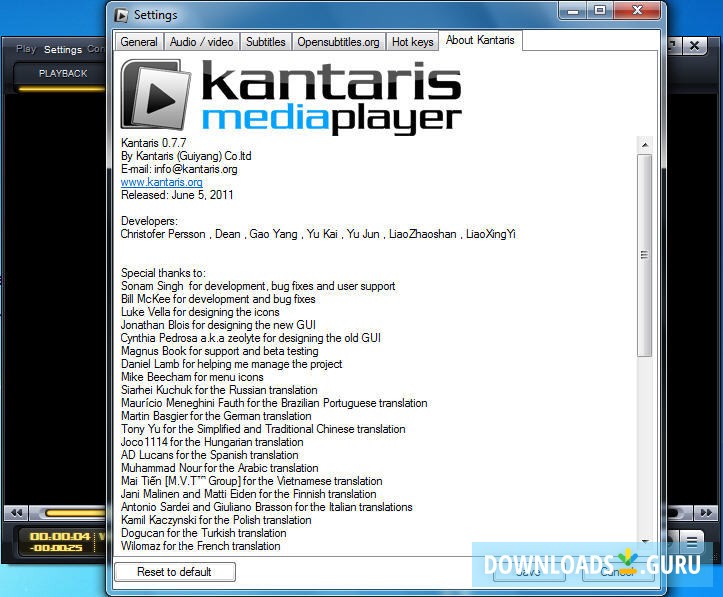Viewport: 723px width, 597px height.
Task: Click the 'Jani Malinen' Finnish translation line
Action: pyautogui.click(x=249, y=494)
